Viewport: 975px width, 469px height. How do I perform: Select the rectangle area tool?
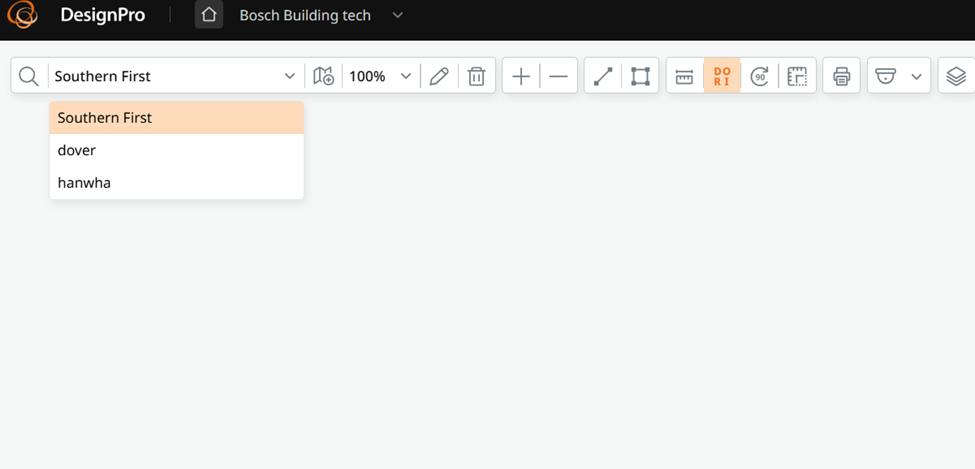click(x=640, y=77)
